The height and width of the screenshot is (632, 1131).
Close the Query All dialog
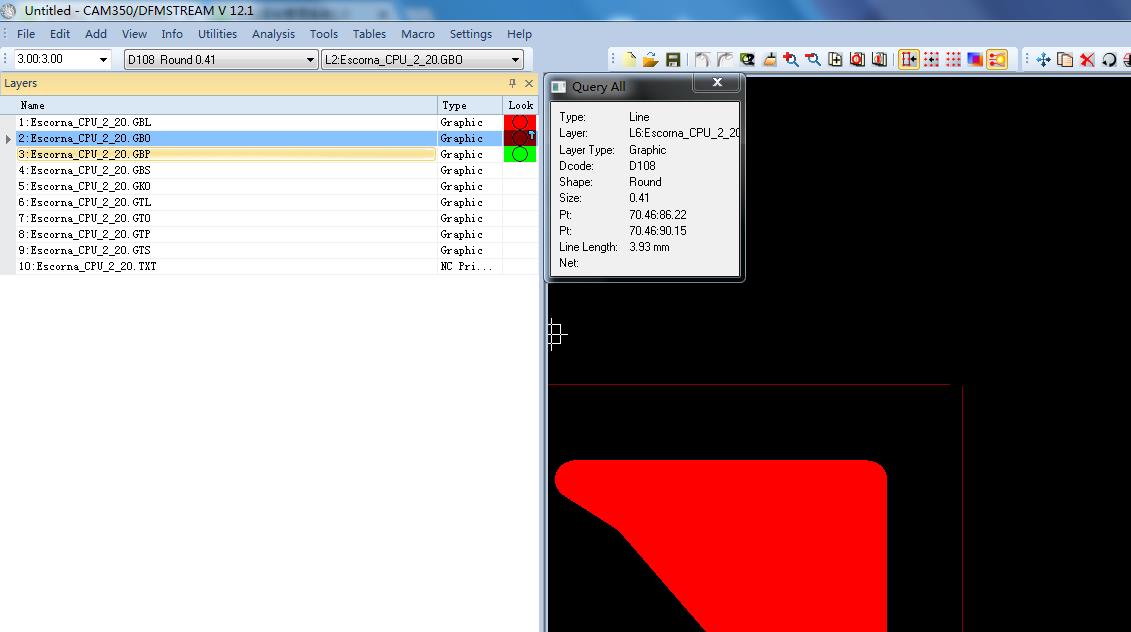(716, 83)
